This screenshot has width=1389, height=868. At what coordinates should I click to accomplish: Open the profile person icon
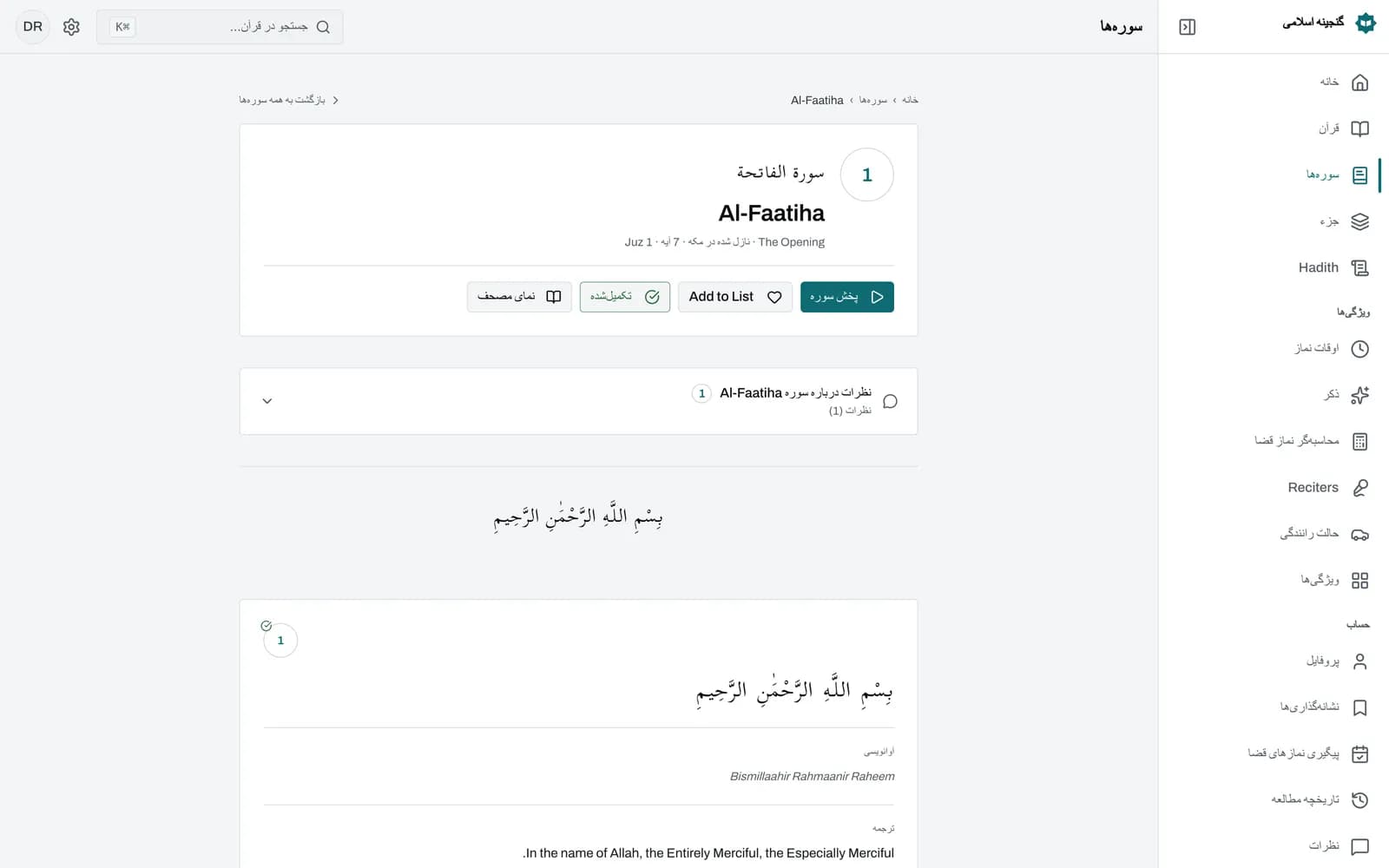tap(1359, 661)
